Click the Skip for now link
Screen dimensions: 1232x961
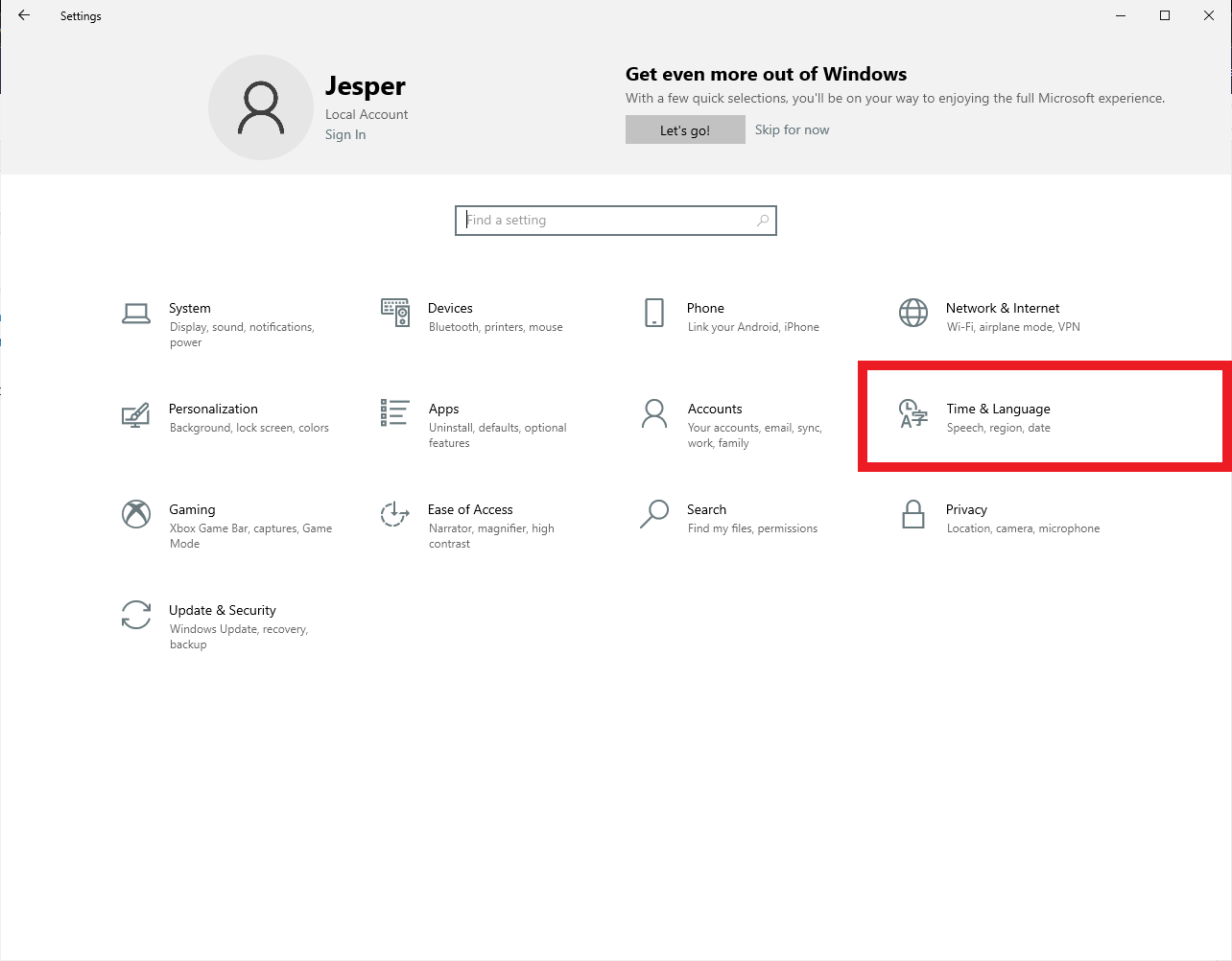[792, 129]
